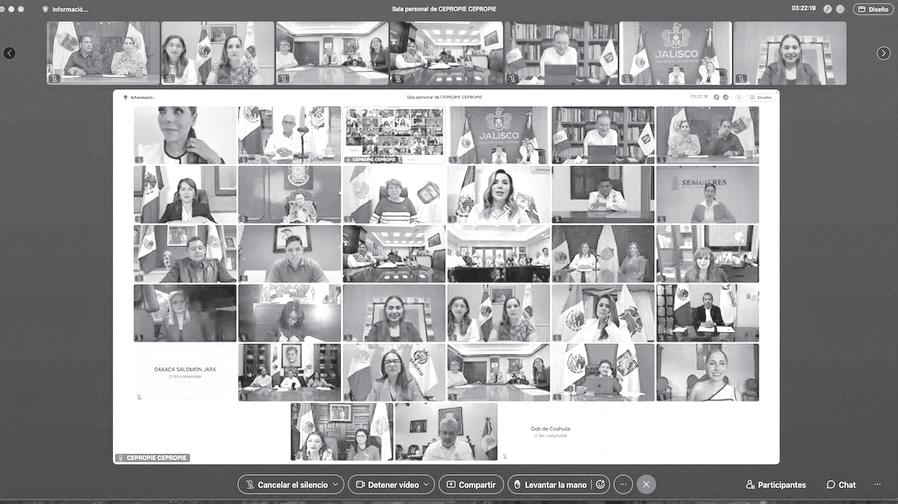Click the Información shield icon at top left
The width and height of the screenshot is (898, 504).
45,9
